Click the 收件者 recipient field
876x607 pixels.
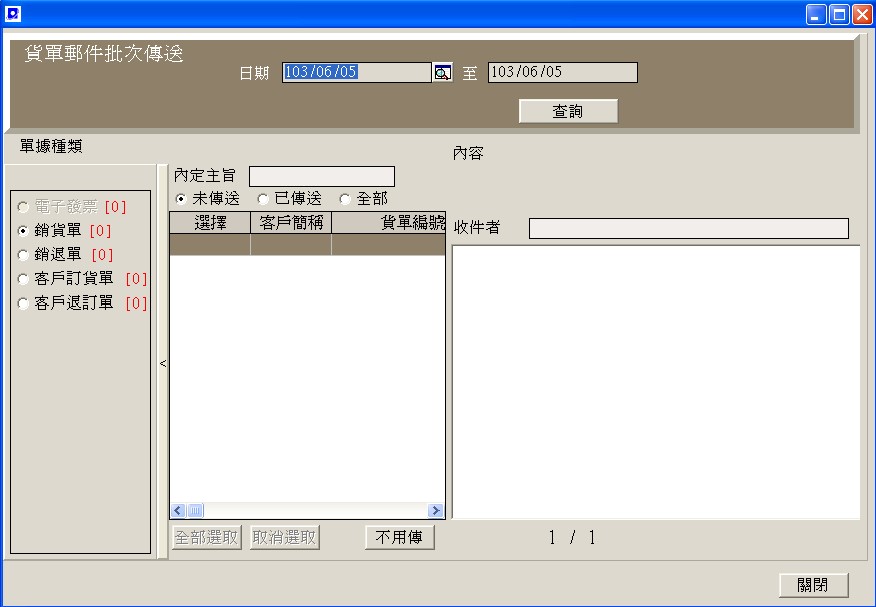coord(688,228)
